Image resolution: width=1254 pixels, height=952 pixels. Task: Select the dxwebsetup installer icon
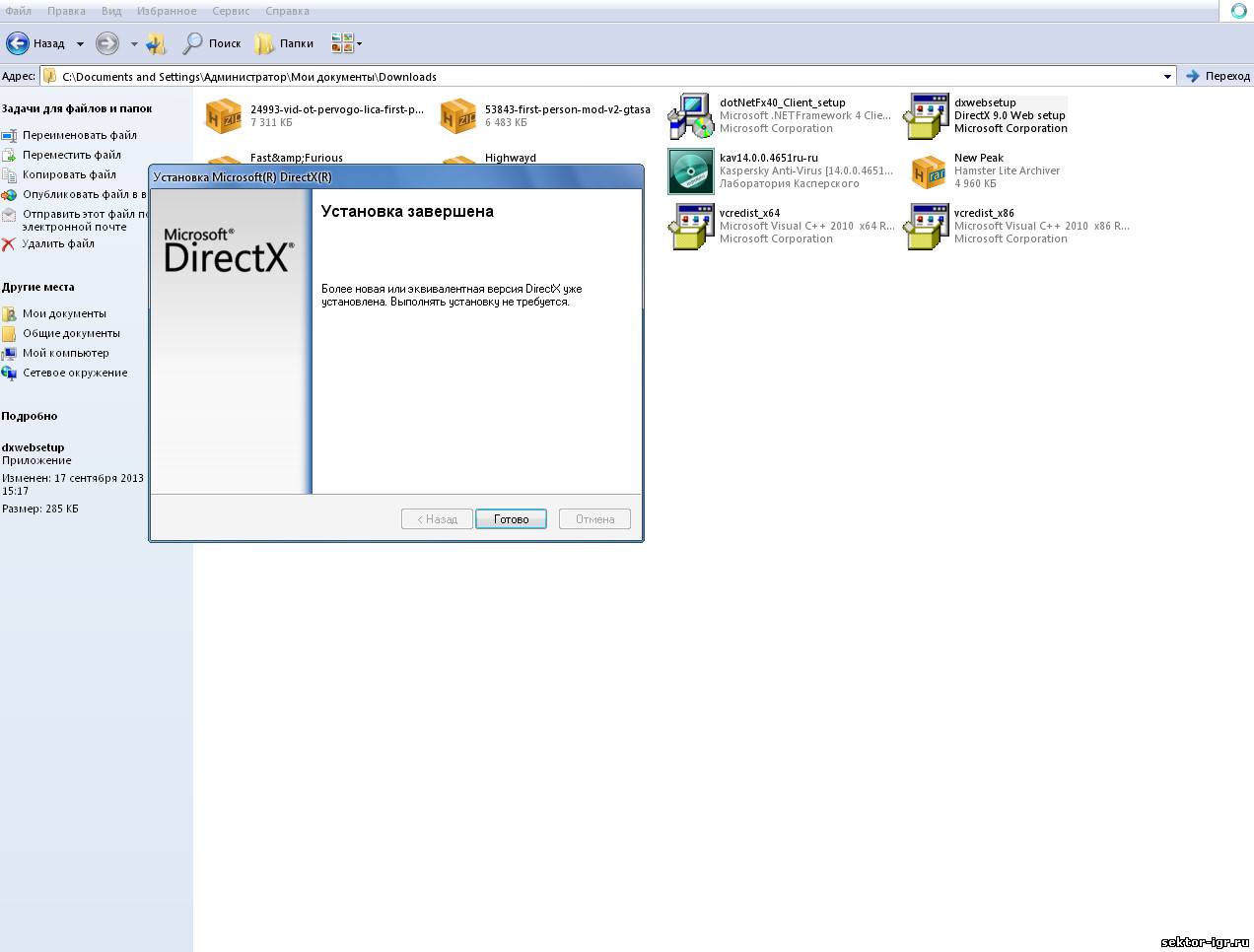coord(926,115)
